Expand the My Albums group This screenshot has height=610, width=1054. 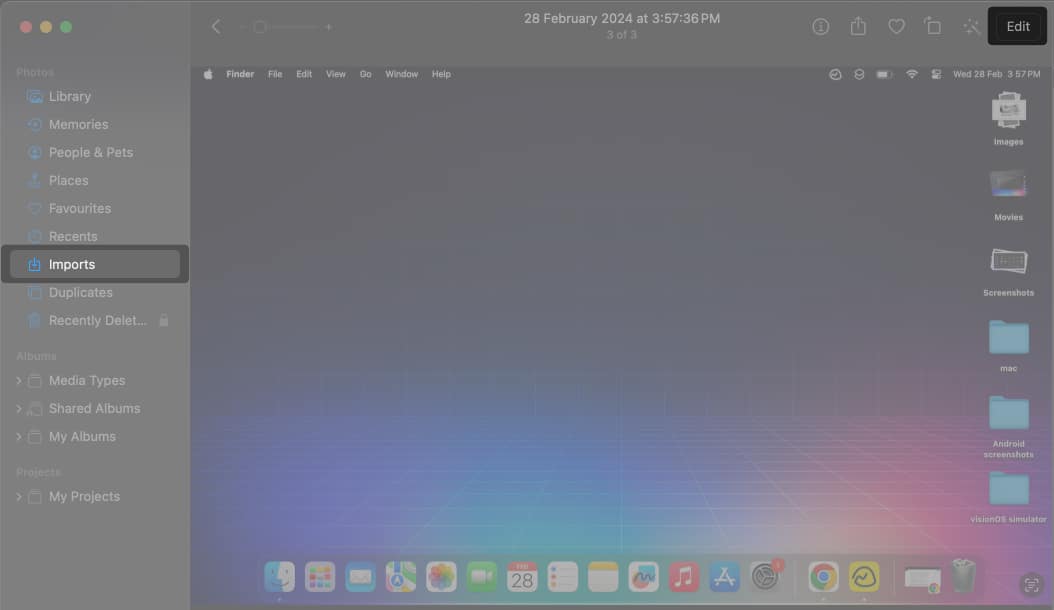[19, 436]
